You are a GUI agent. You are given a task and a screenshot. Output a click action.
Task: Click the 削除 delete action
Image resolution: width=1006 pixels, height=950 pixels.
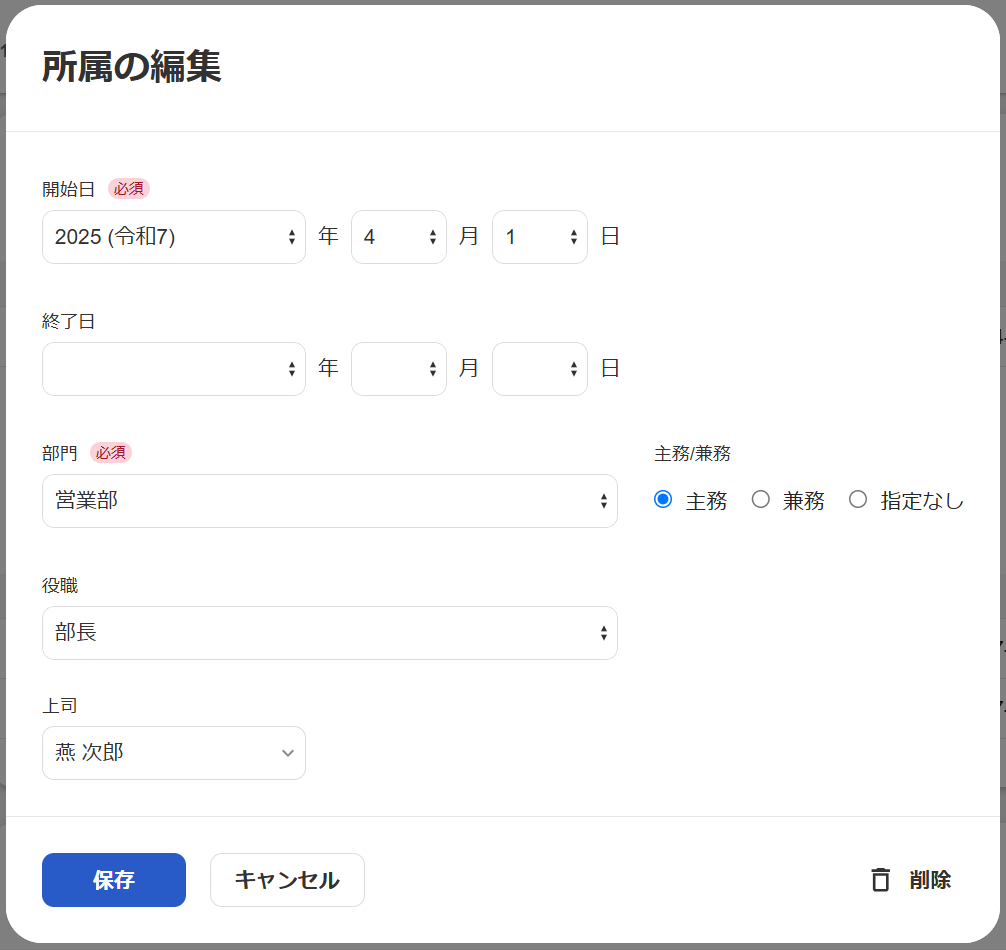929,880
